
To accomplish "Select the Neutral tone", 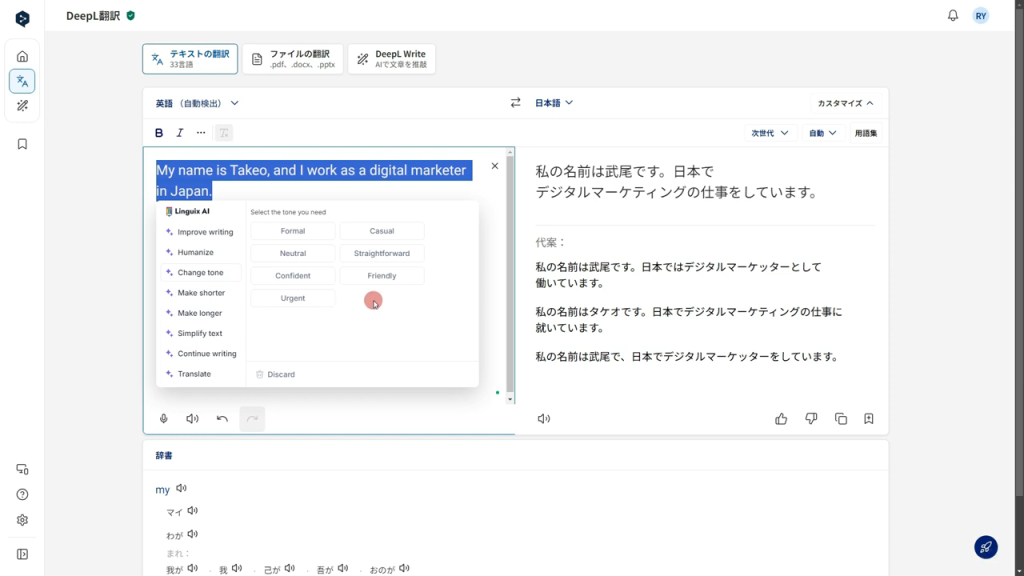I will (293, 253).
